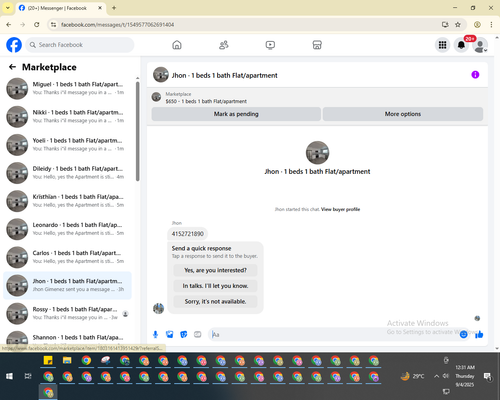Open the $650 Marketplace listing link

click(206, 101)
